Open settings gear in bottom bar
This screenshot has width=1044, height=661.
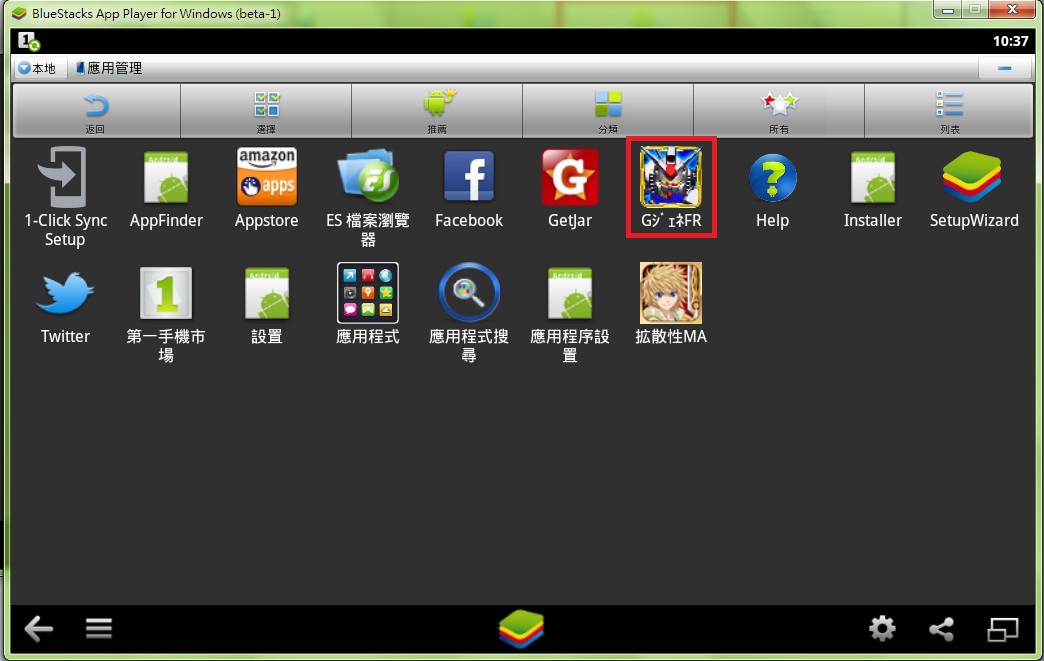point(882,628)
